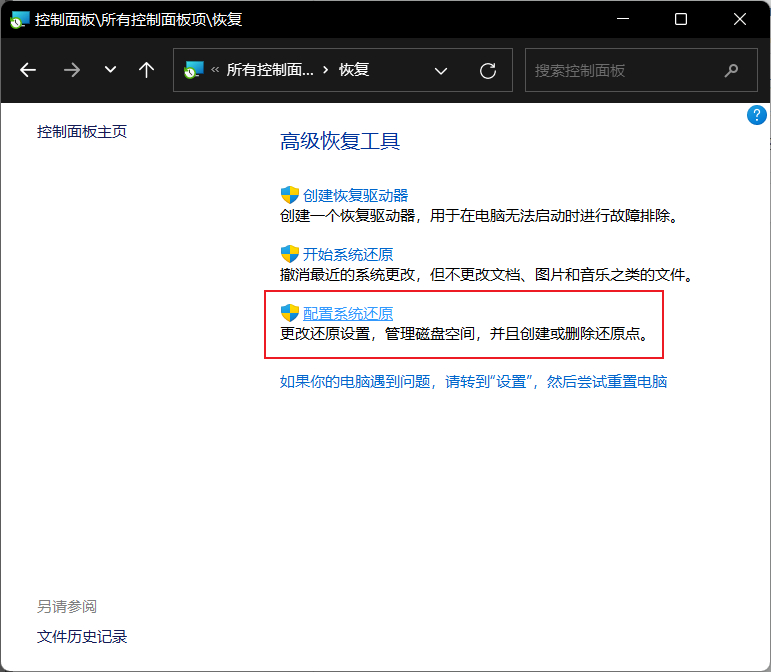Viewport: 771px width, 672px height.
Task: Open Help with the blue question mark icon
Action: (757, 115)
